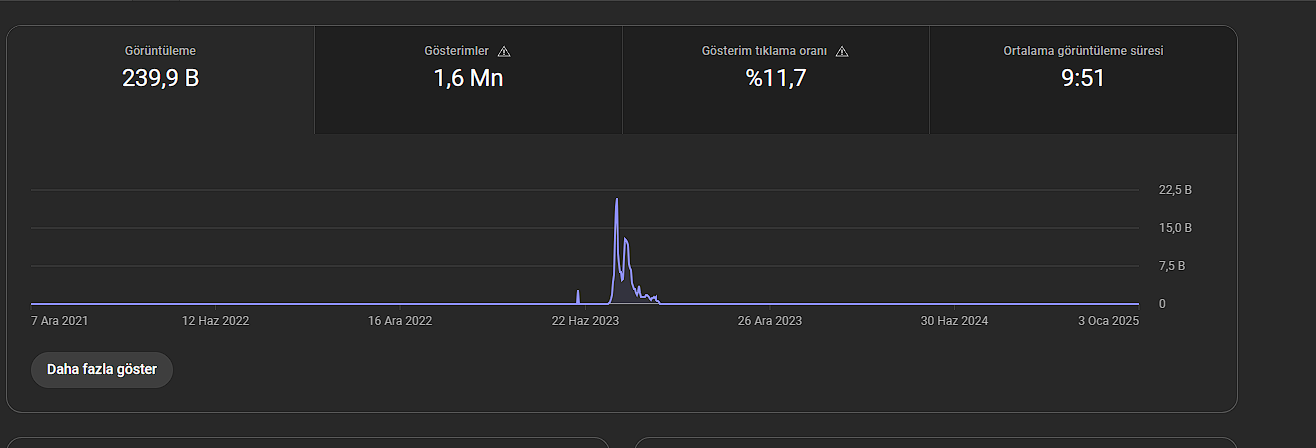
Task: Click the tallest peak in the chart
Action: click(x=617, y=200)
